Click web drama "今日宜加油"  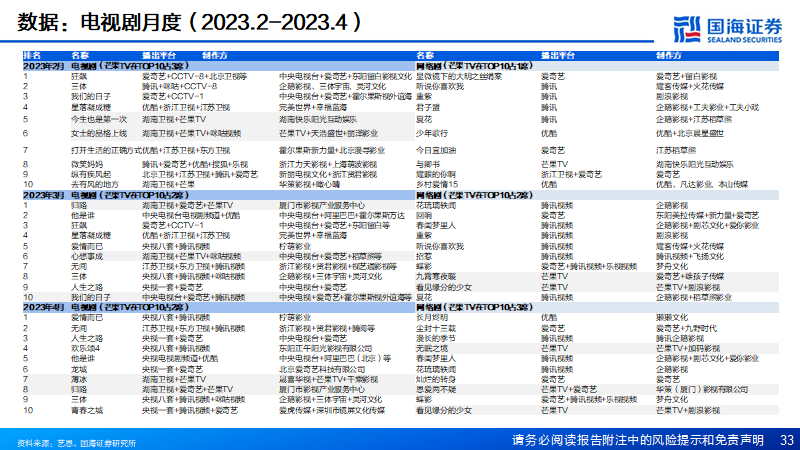[436, 151]
